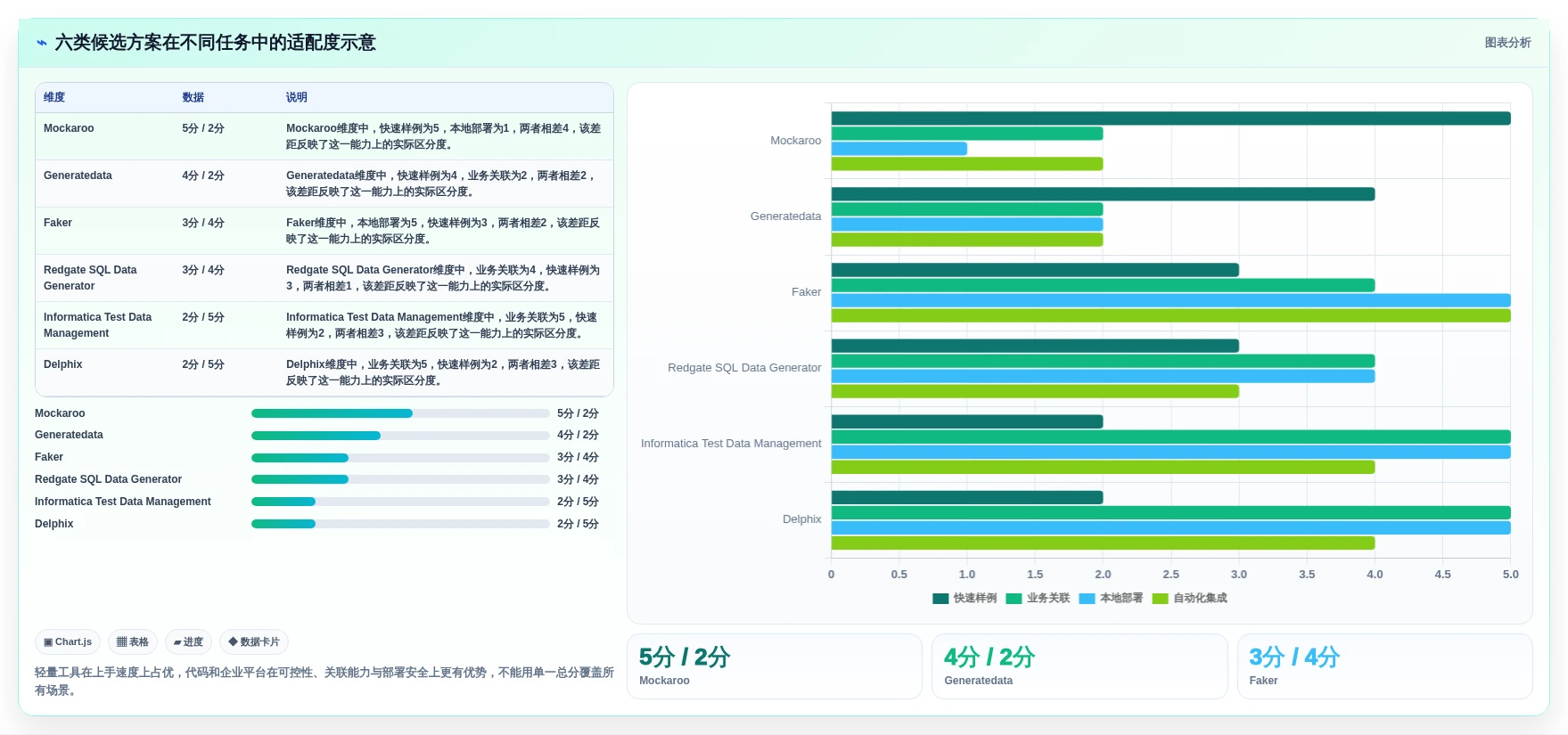1568x735 pixels.
Task: Click the 维度 column header
Action: 54,97
